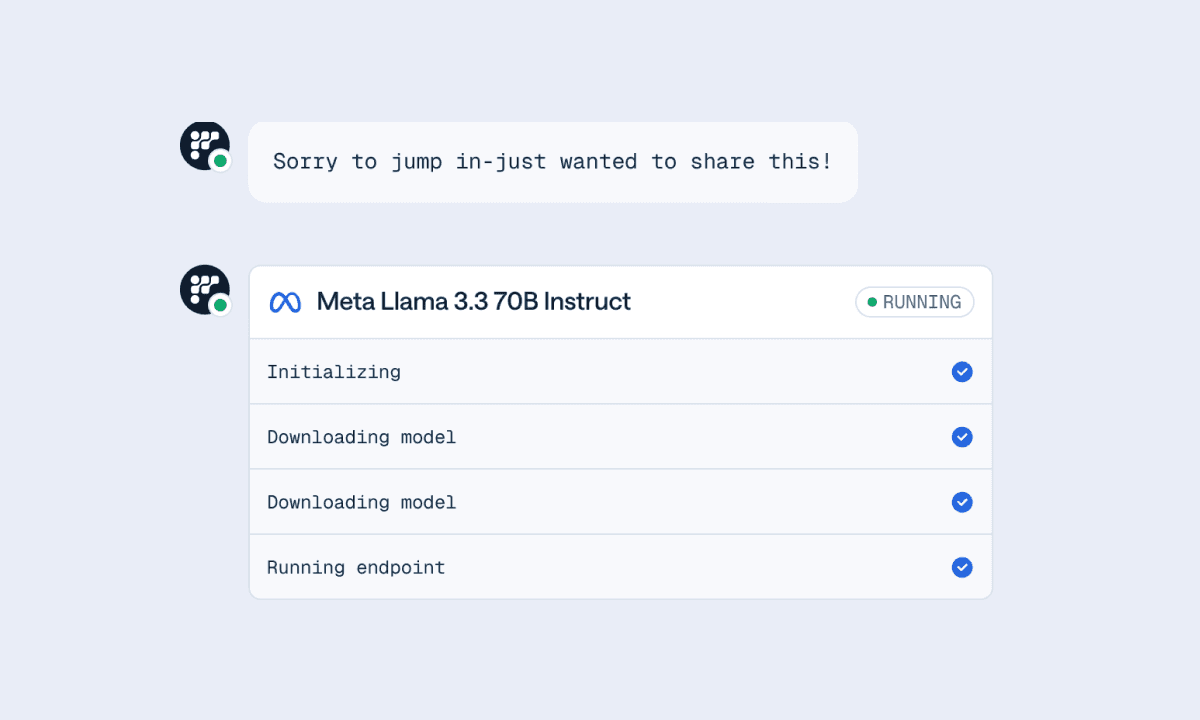This screenshot has height=720, width=1200.
Task: Click the green online dot on the top avatar
Action: [x=220, y=160]
